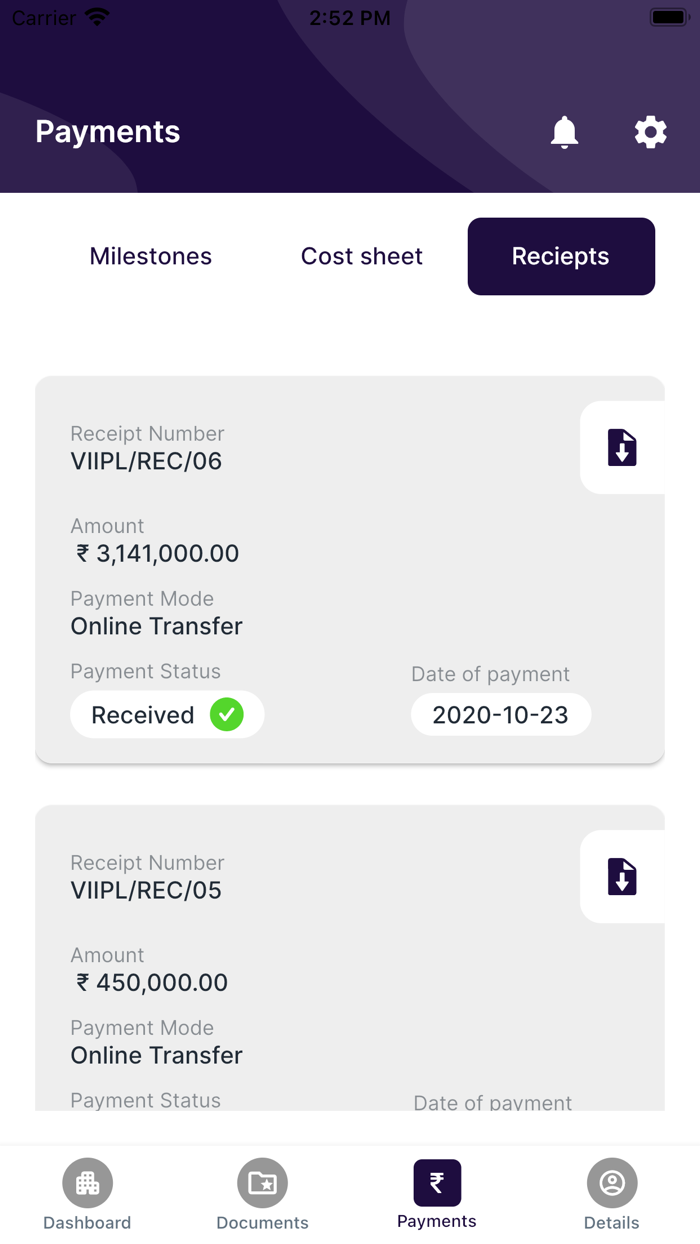Download receipt VIIPL/REC/05

[x=622, y=877]
